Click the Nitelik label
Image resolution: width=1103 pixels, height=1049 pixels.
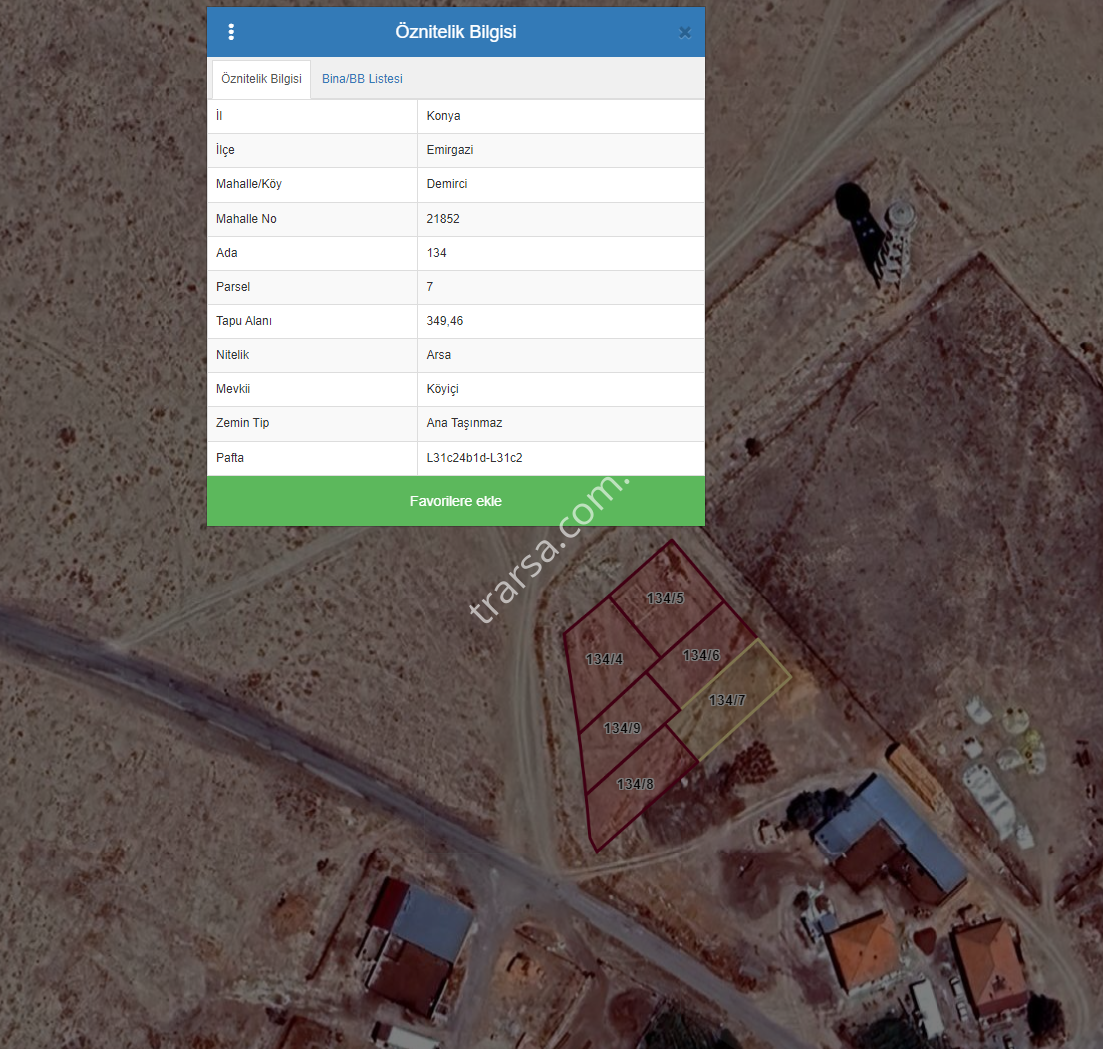click(x=232, y=355)
